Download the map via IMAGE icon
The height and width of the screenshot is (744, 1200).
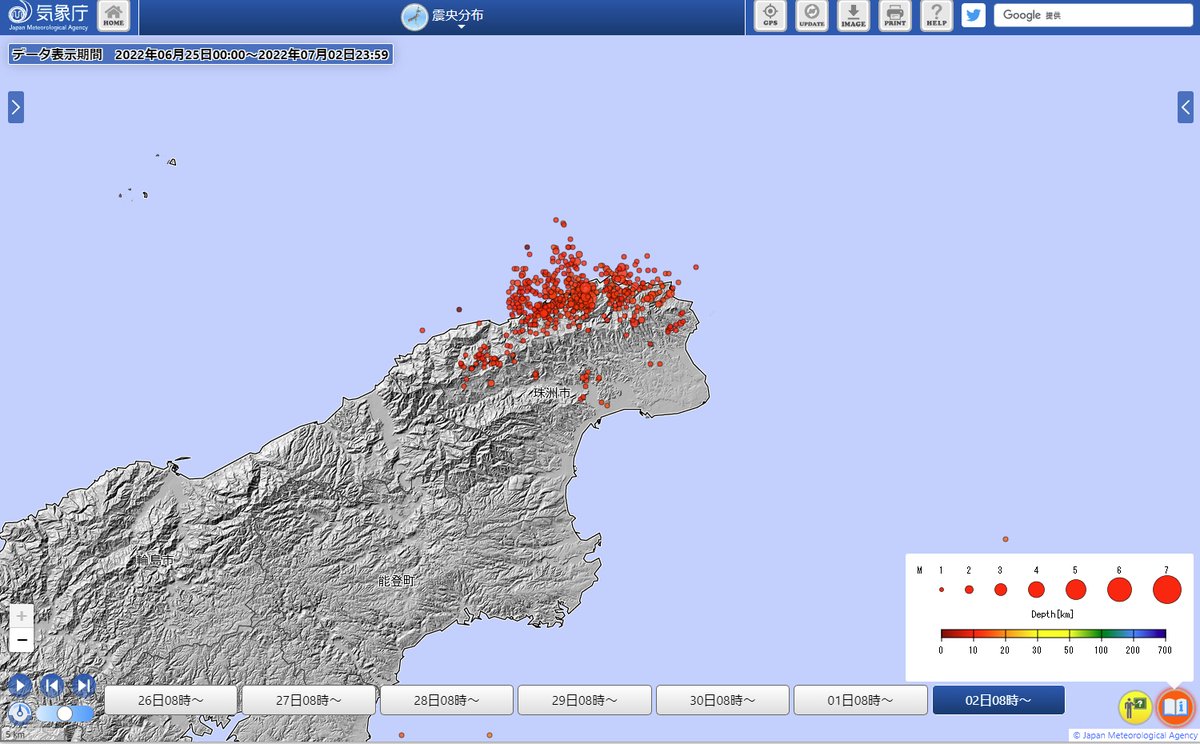[853, 16]
